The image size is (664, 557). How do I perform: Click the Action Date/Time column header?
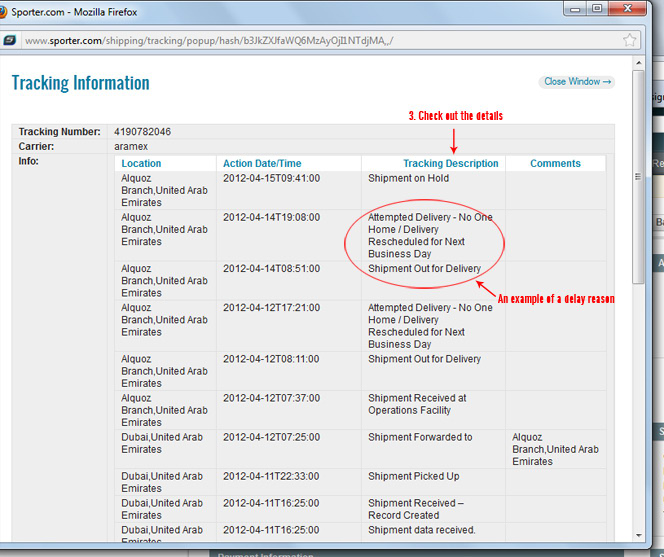[x=262, y=163]
